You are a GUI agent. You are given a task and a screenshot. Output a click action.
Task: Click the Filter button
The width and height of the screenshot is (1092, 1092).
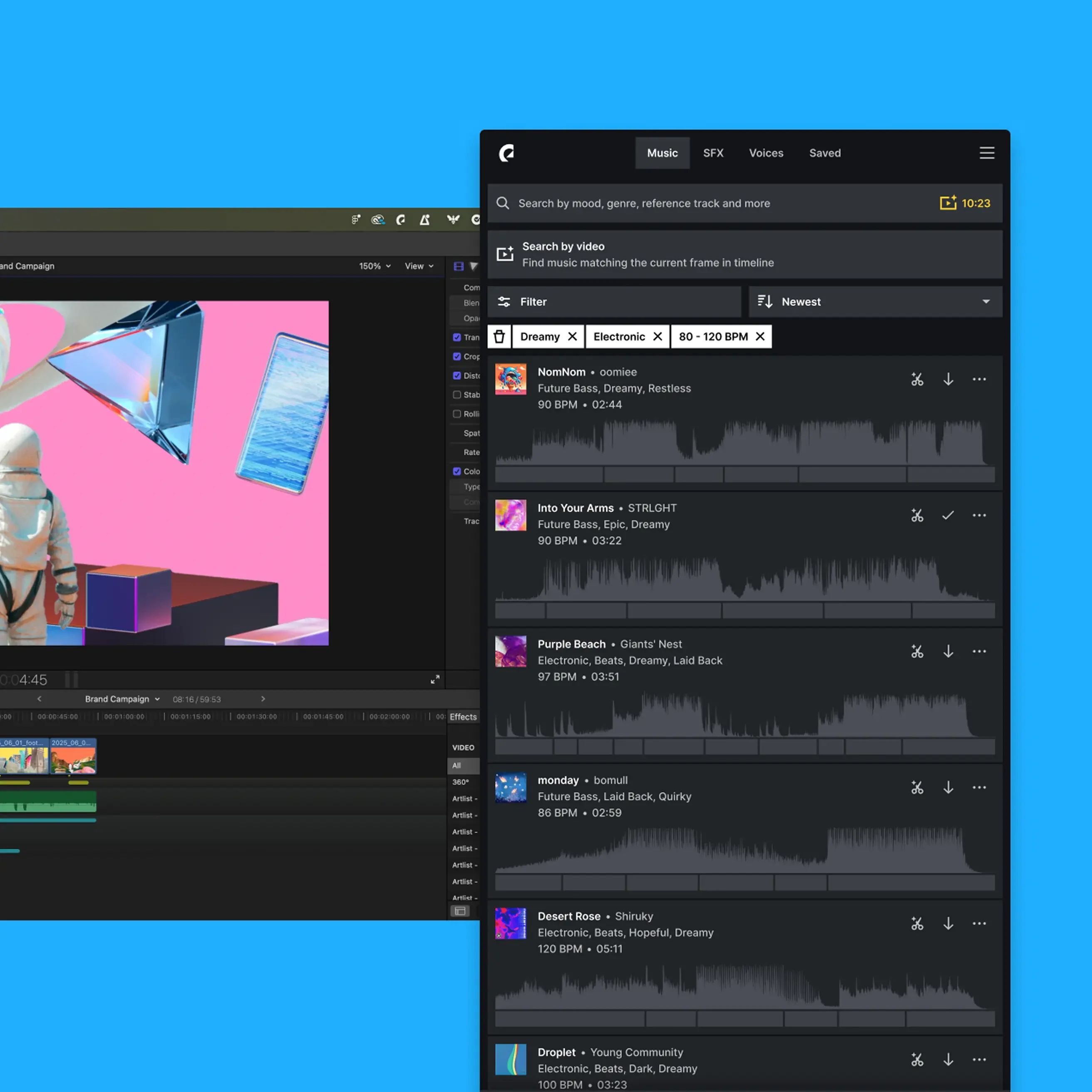point(614,301)
